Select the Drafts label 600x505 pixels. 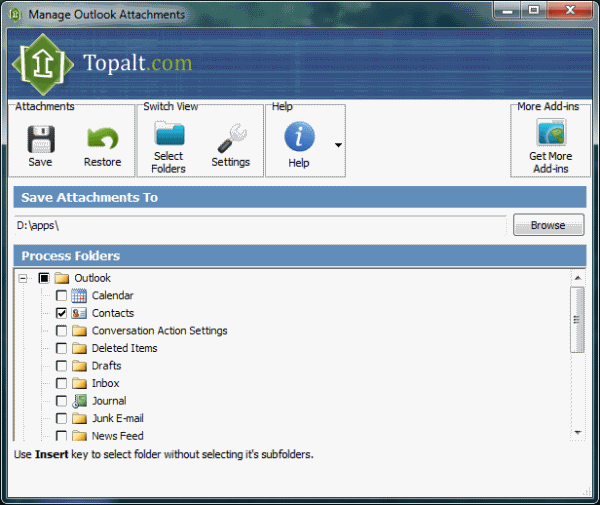point(106,366)
